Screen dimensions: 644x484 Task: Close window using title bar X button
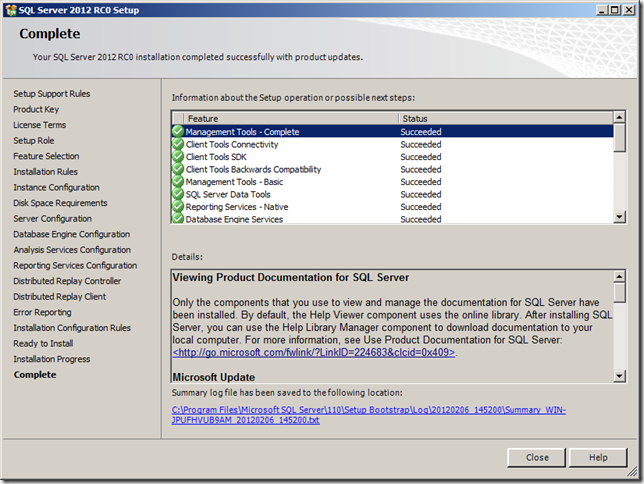click(629, 10)
